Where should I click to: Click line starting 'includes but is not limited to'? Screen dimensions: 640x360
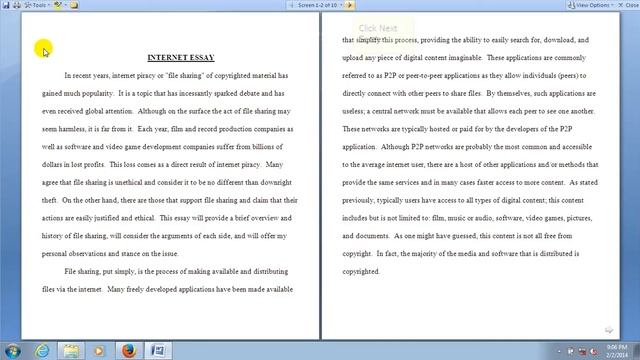click(467, 218)
